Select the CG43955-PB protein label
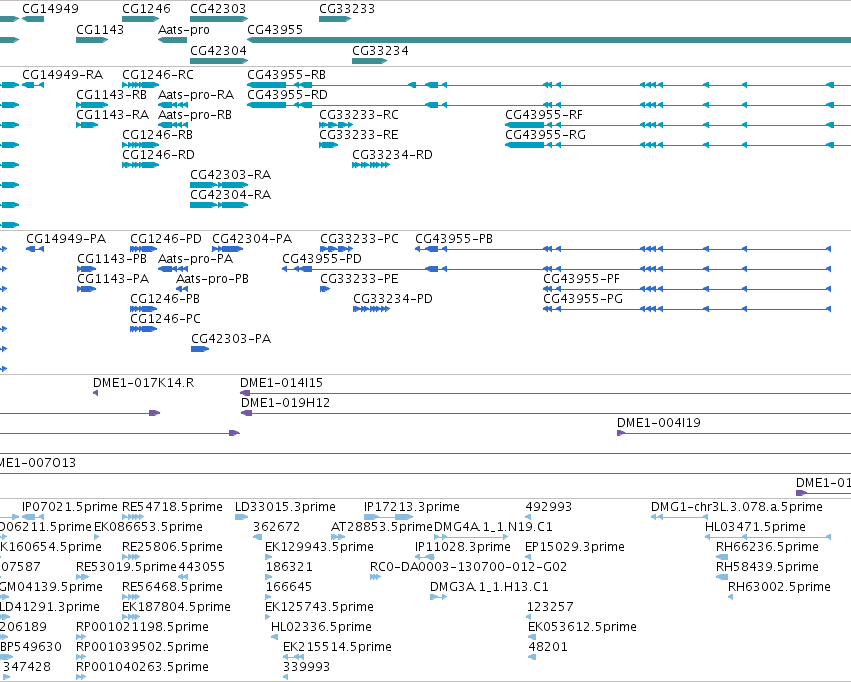This screenshot has height=682, width=851. (x=454, y=239)
